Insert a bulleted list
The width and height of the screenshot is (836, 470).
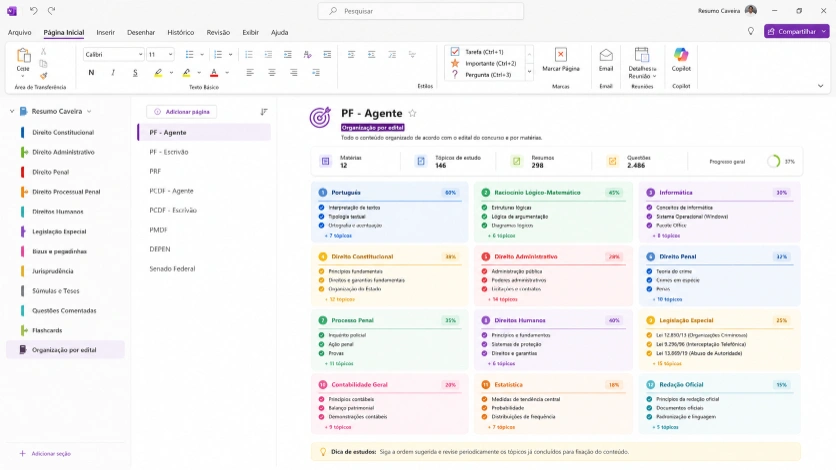[x=189, y=54]
